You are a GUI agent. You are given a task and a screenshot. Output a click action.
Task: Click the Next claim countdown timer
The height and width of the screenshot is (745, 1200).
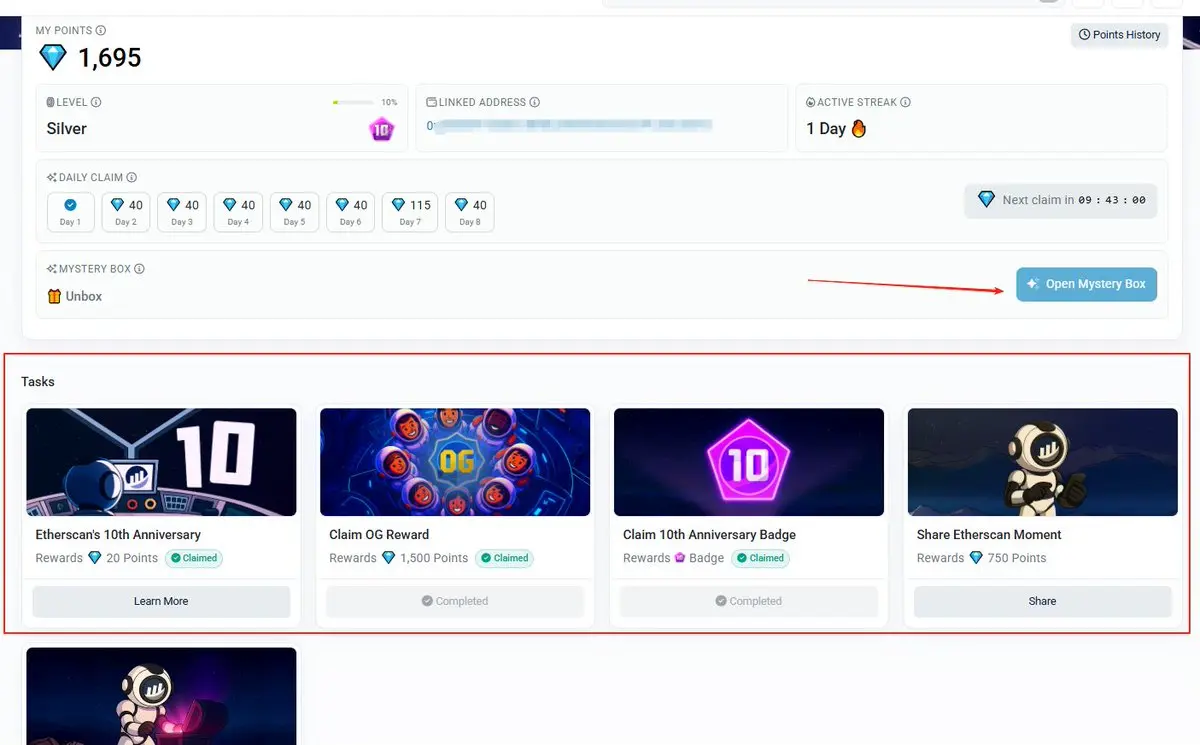pyautogui.click(x=1112, y=200)
